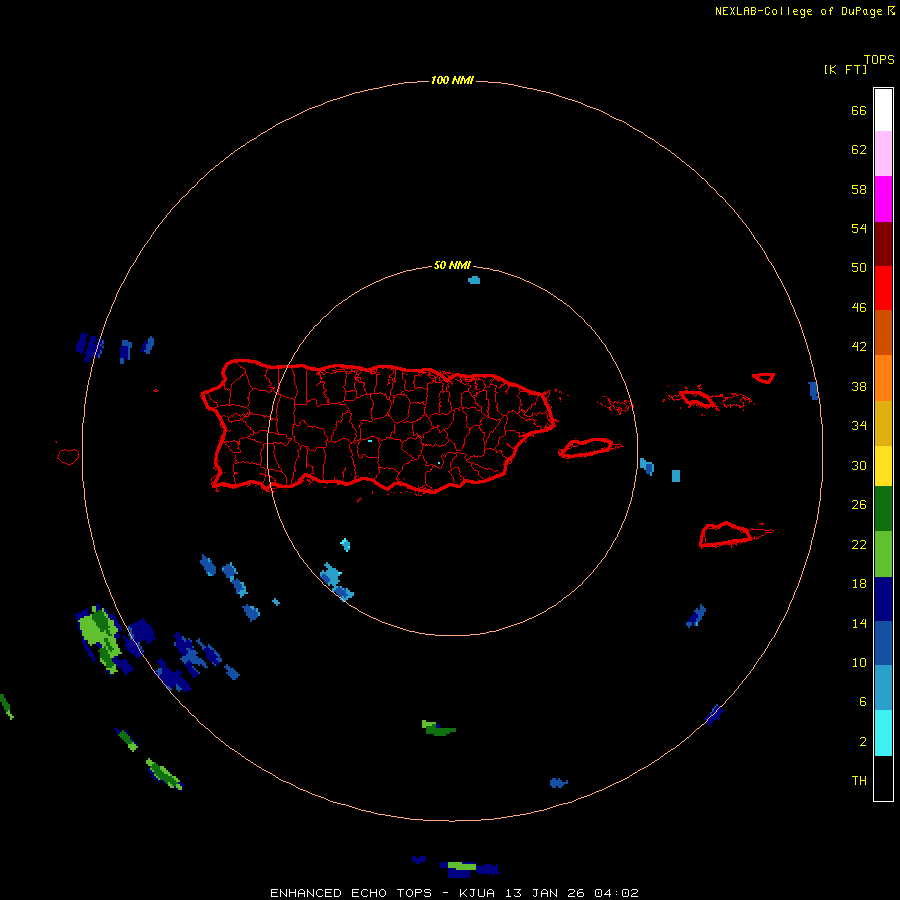Viewport: 900px width, 900px height.
Task: Click the yellow legend swatch
Action: (x=883, y=466)
